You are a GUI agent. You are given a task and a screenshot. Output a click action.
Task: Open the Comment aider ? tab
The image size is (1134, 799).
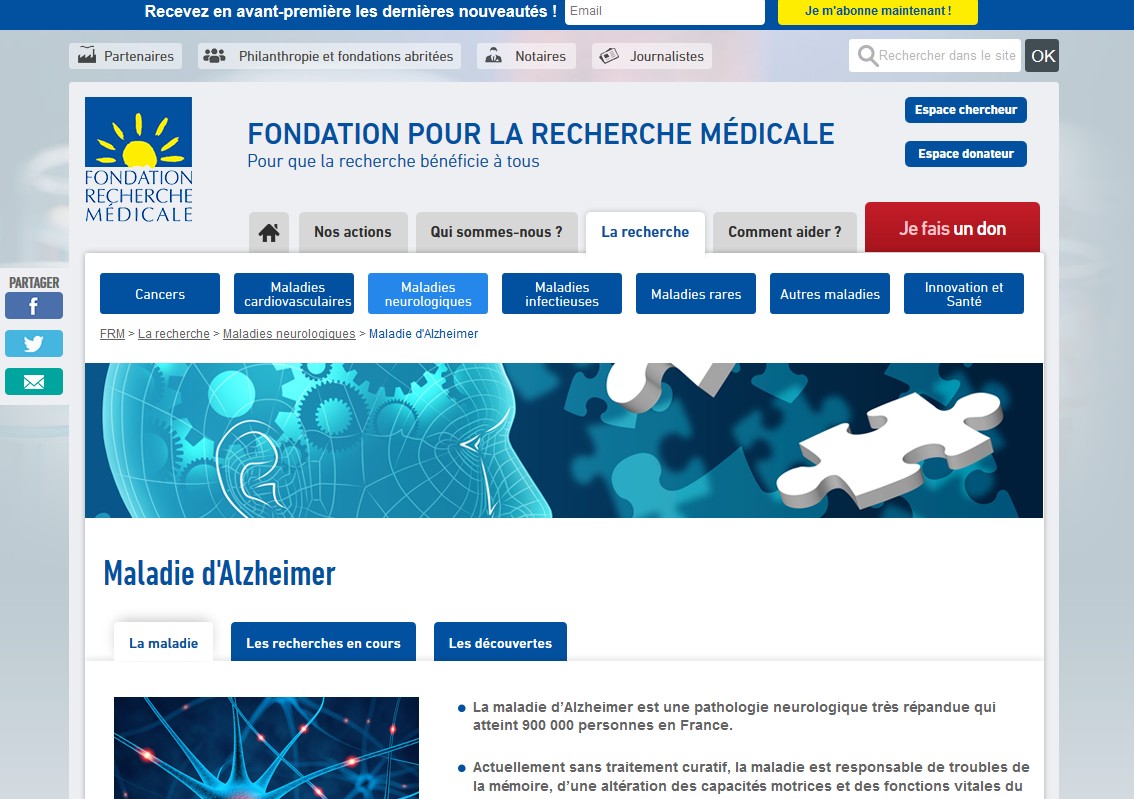pos(785,232)
